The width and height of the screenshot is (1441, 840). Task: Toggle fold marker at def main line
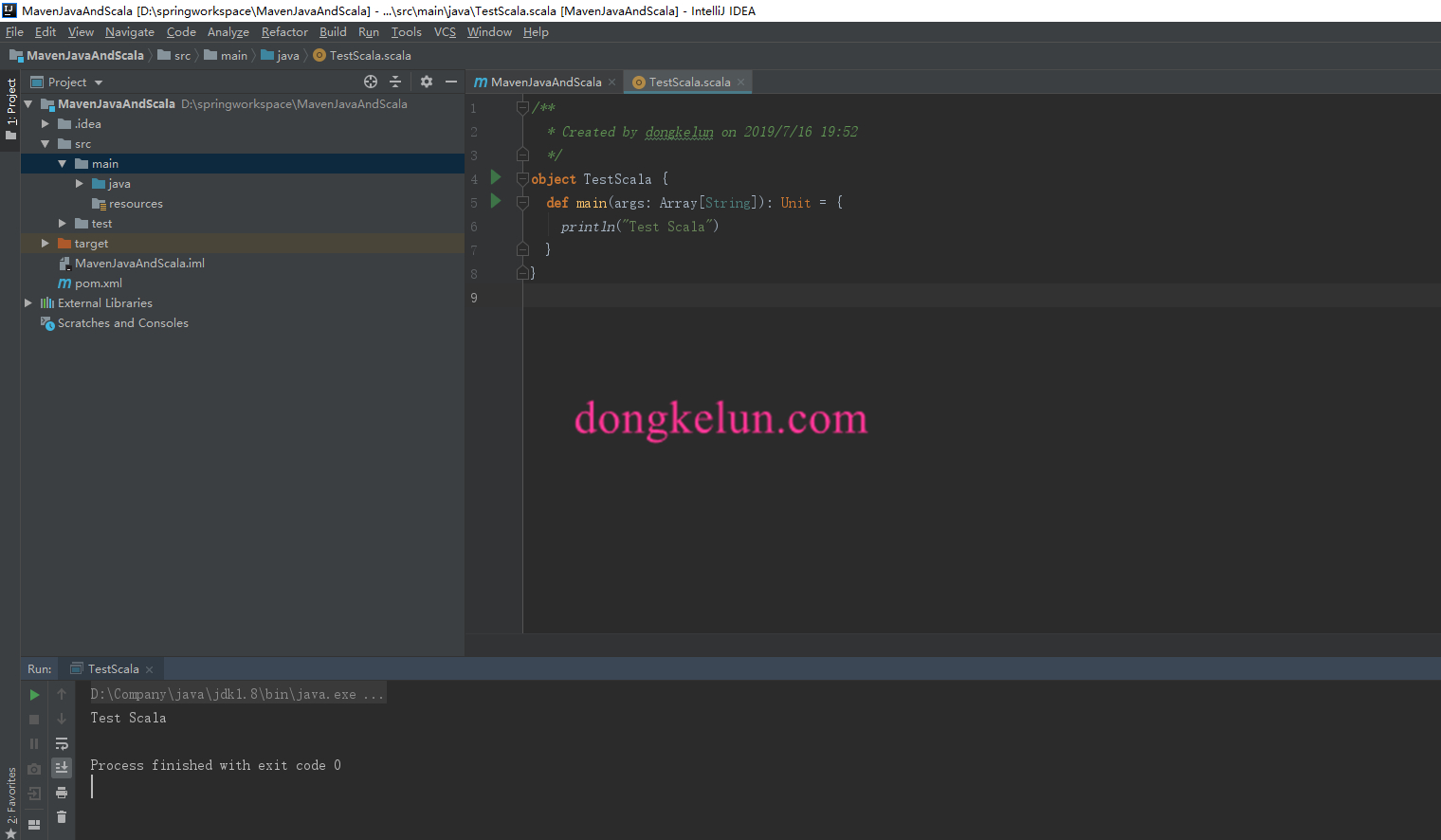[x=522, y=202]
